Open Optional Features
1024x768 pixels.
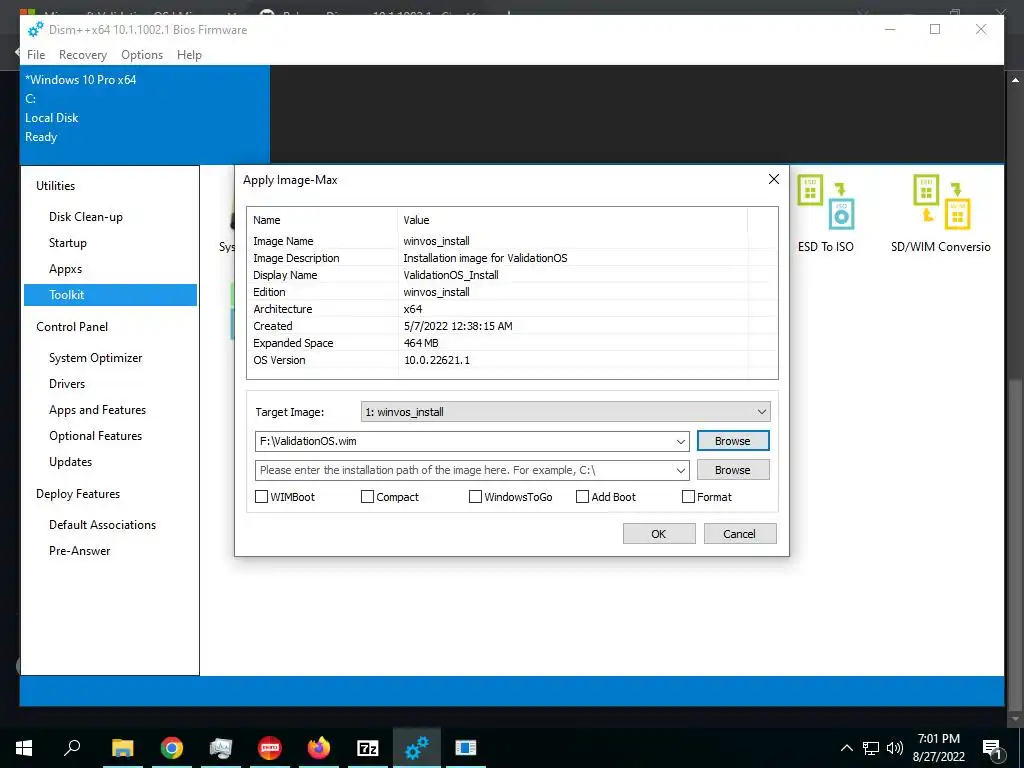click(x=95, y=436)
